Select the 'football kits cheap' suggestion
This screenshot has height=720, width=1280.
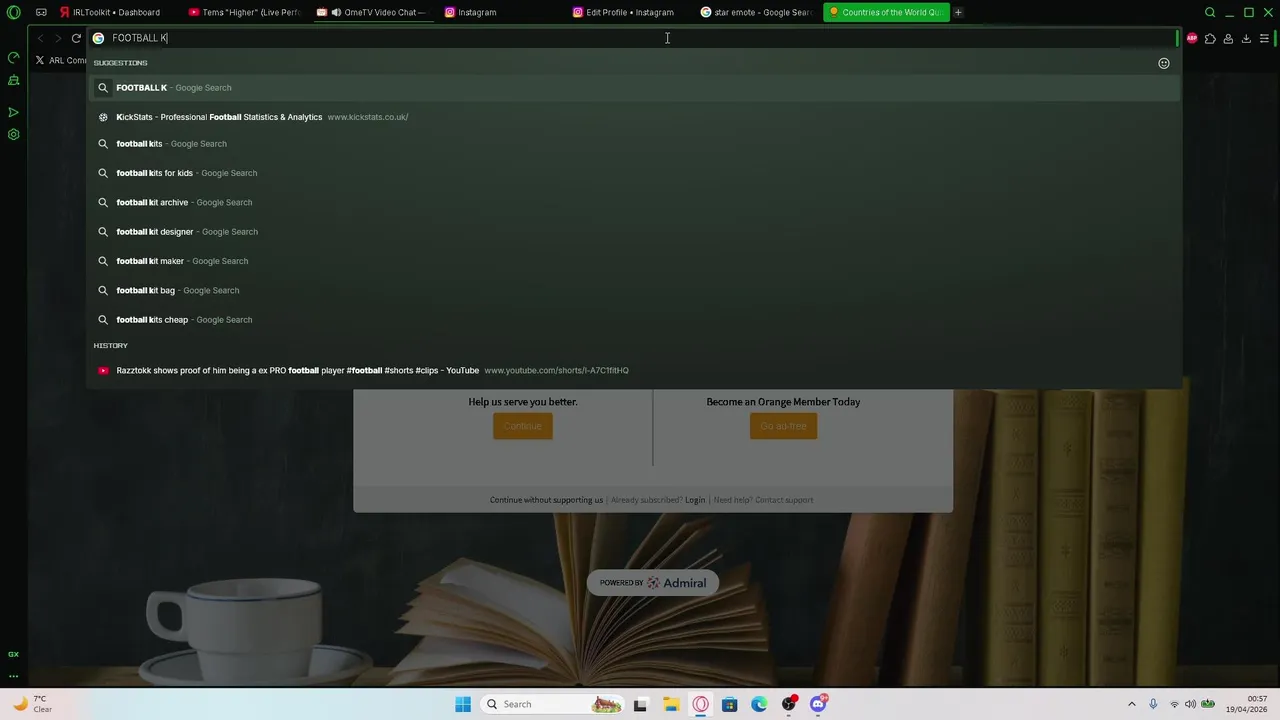tap(636, 319)
